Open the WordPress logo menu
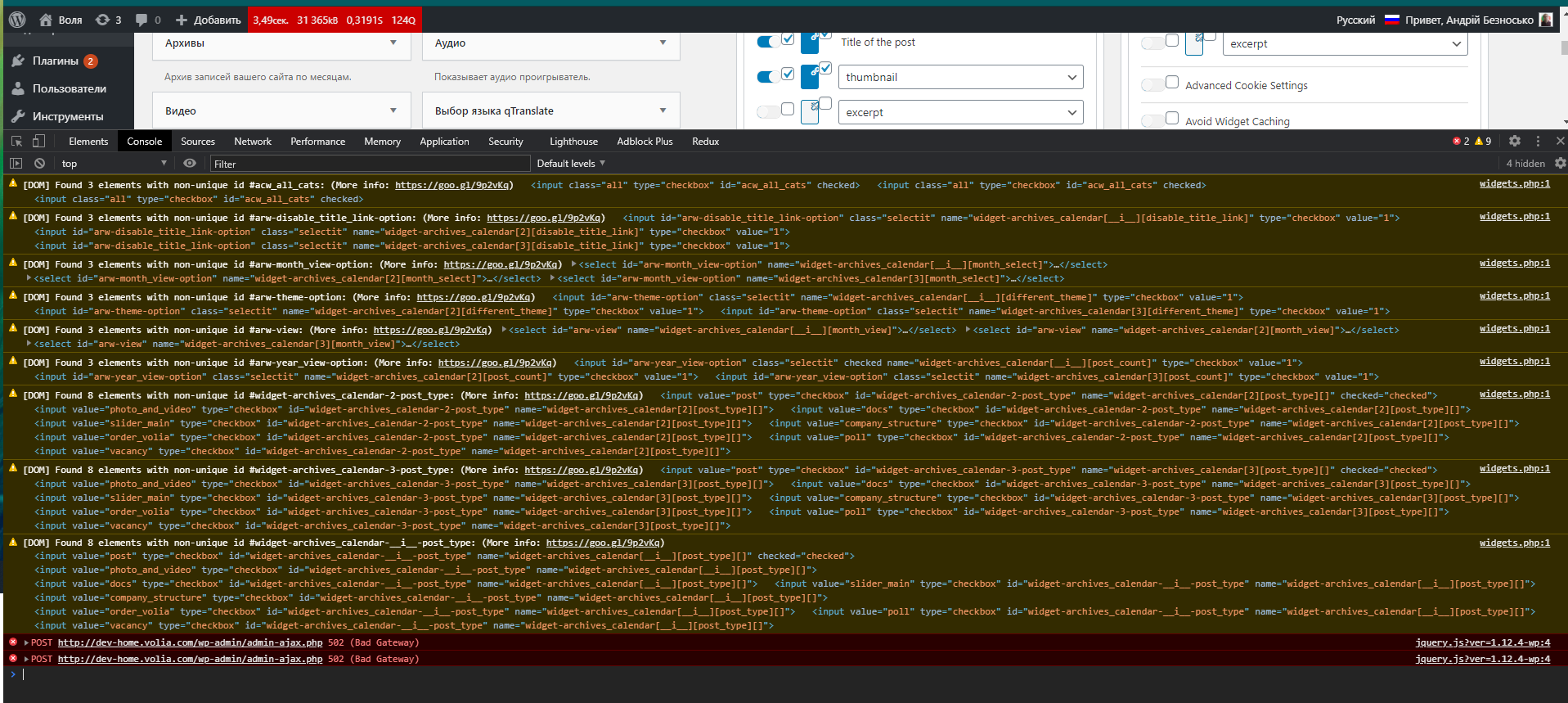1568x703 pixels. 17,20
